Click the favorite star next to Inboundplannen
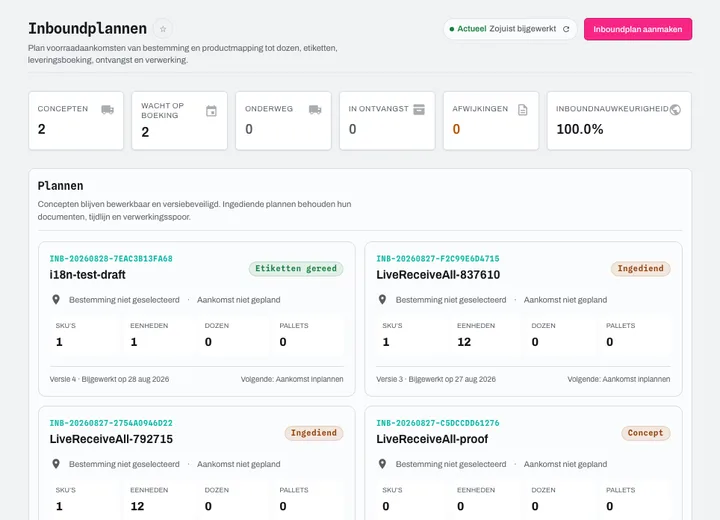Screen dimensions: 720x520 pos(163,29)
